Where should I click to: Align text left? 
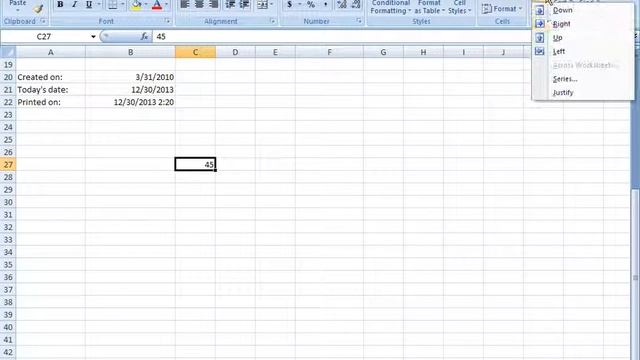point(185,4)
